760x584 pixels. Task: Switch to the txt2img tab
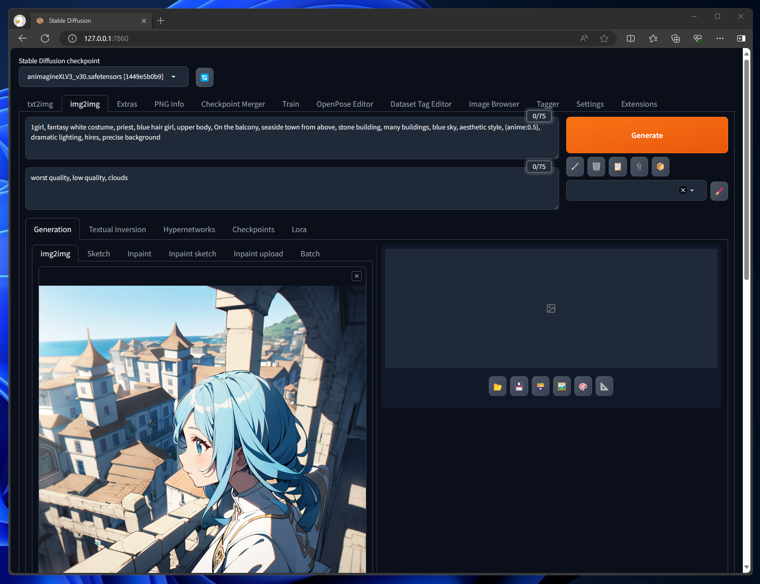40,104
